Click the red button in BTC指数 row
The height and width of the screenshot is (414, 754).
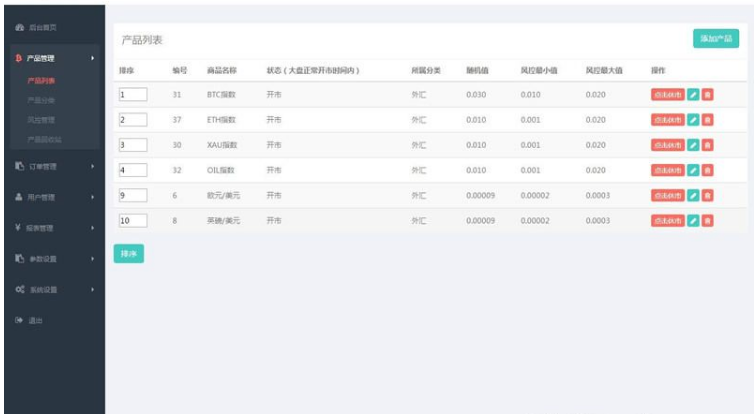click(668, 95)
